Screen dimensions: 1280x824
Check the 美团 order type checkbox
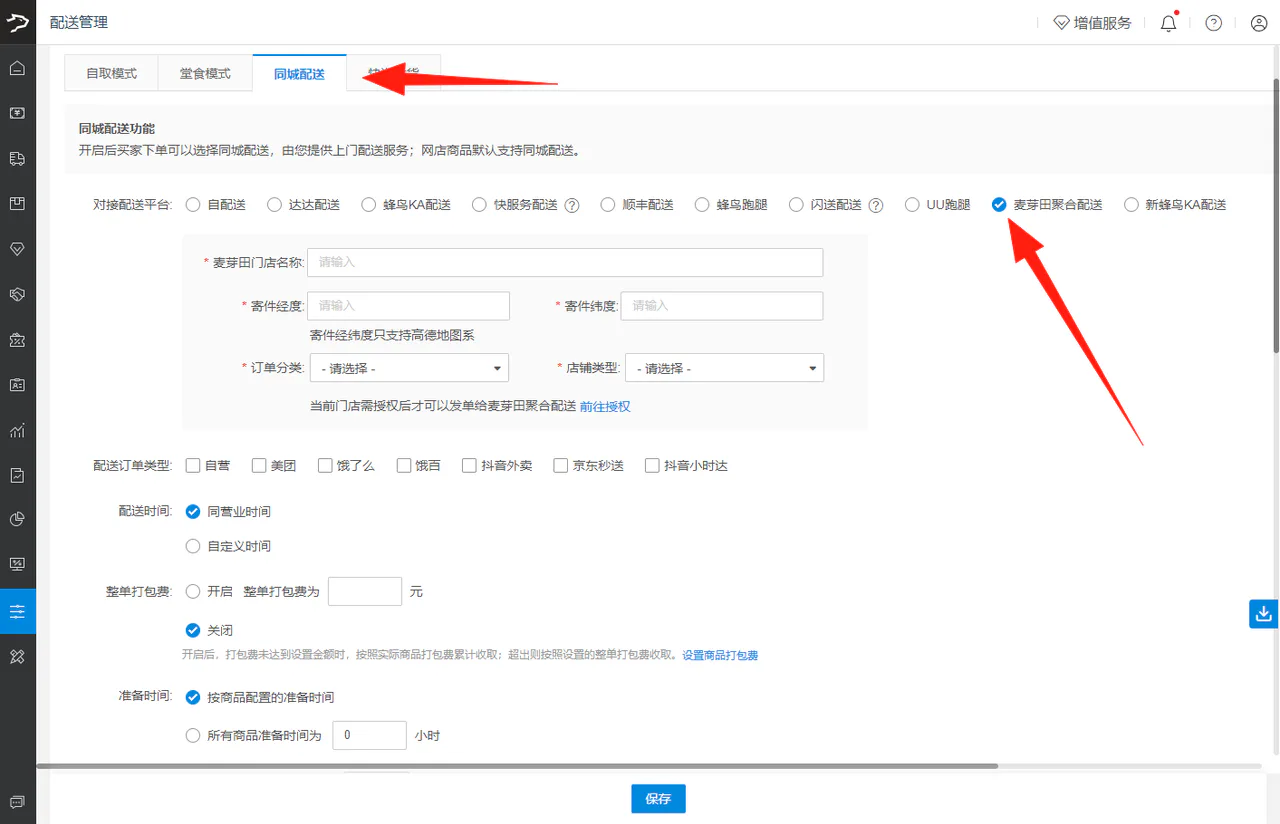[x=259, y=465]
